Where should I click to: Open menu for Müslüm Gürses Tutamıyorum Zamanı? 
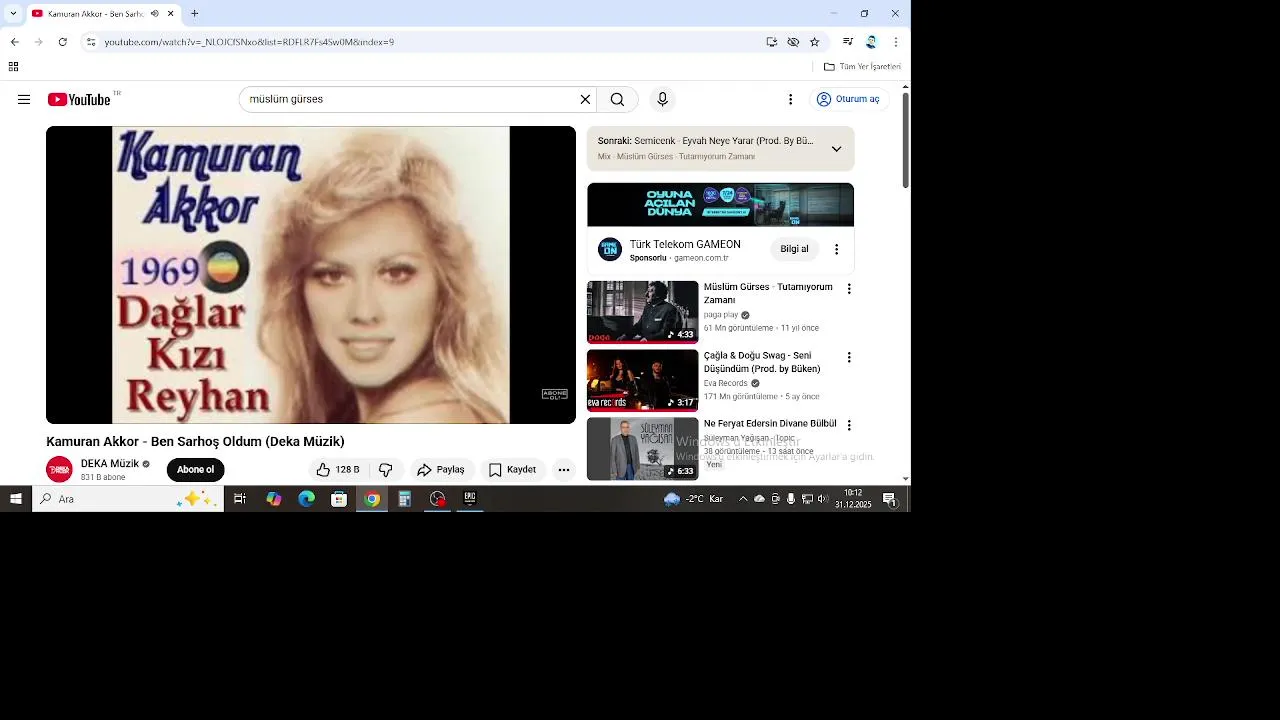point(849,289)
